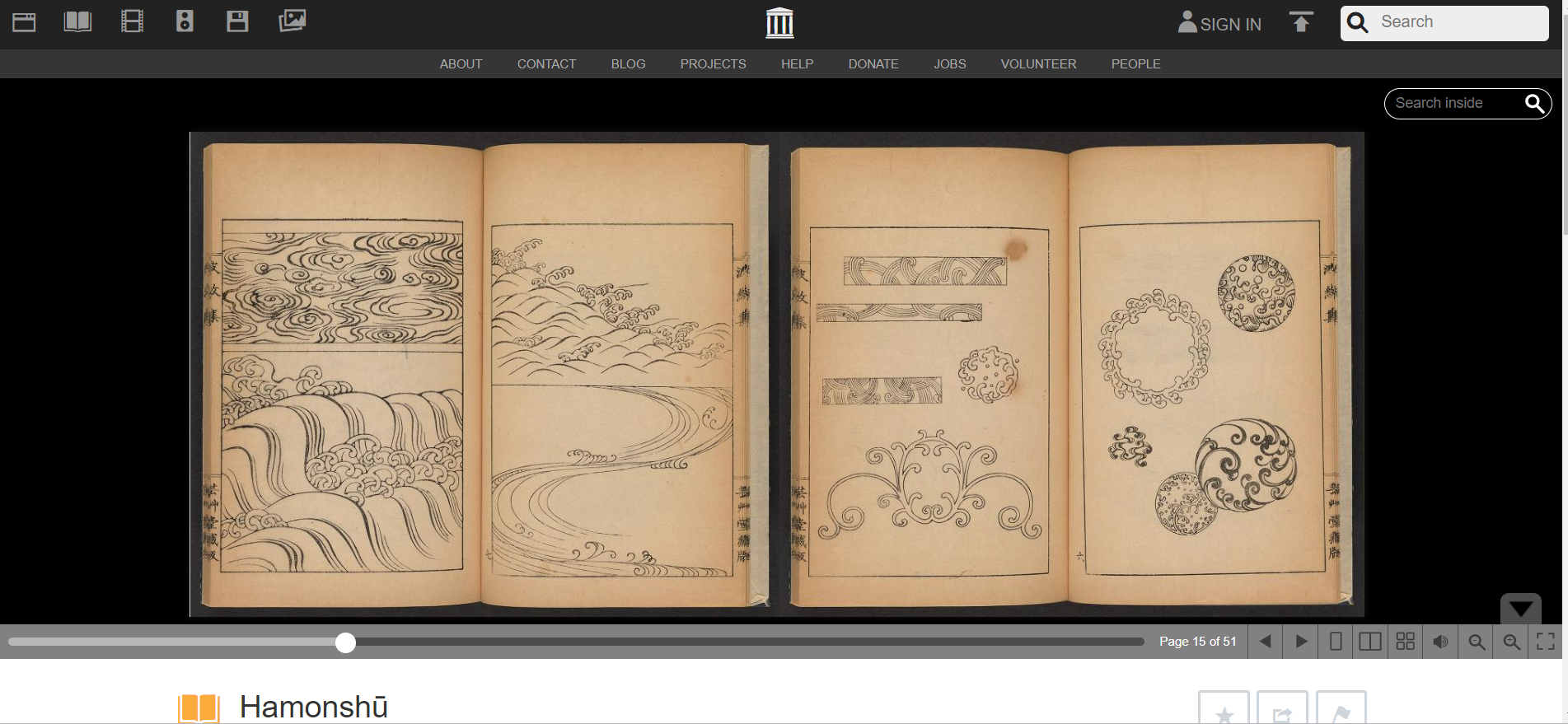Favorite this item with the star
This screenshot has height=724, width=1568.
coord(1224,710)
